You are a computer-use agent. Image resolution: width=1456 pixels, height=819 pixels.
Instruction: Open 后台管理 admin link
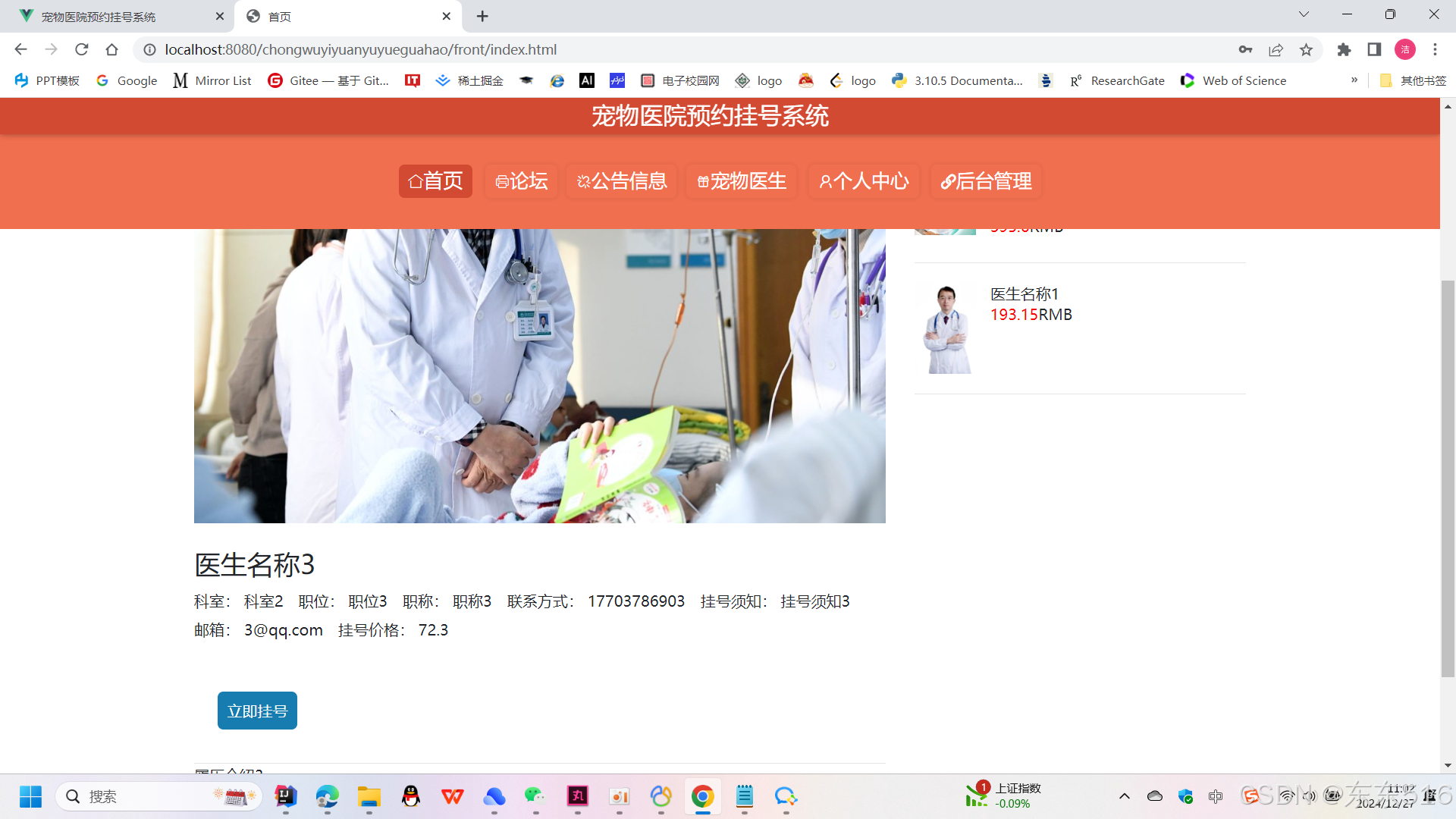click(986, 181)
